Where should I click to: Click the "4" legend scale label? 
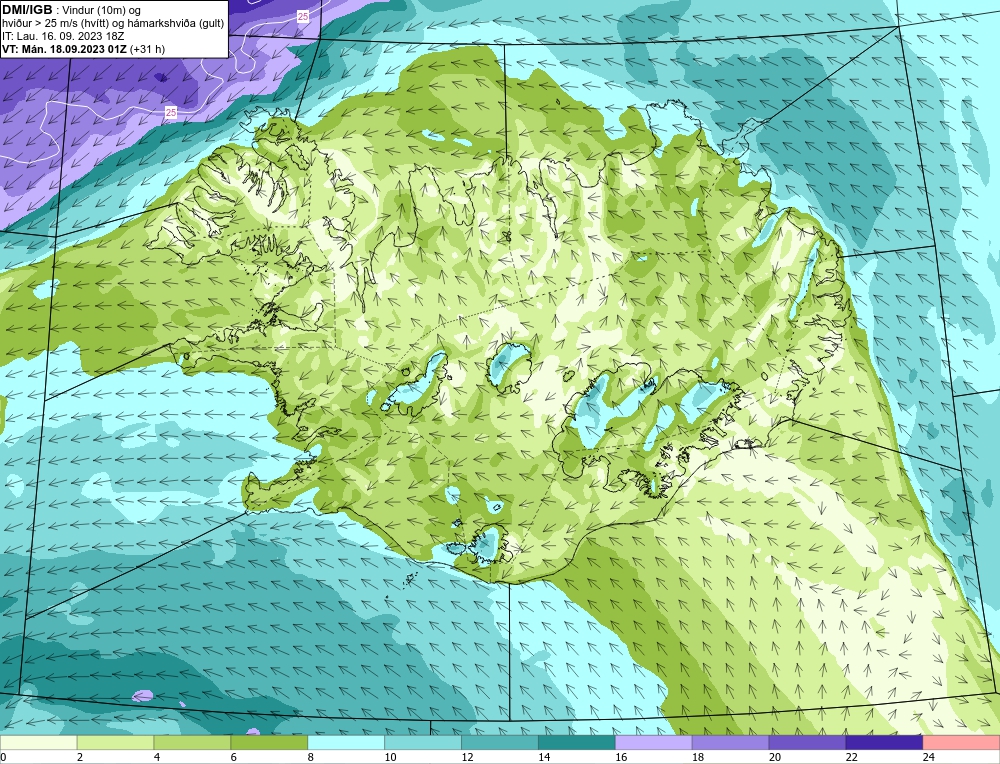point(157,757)
